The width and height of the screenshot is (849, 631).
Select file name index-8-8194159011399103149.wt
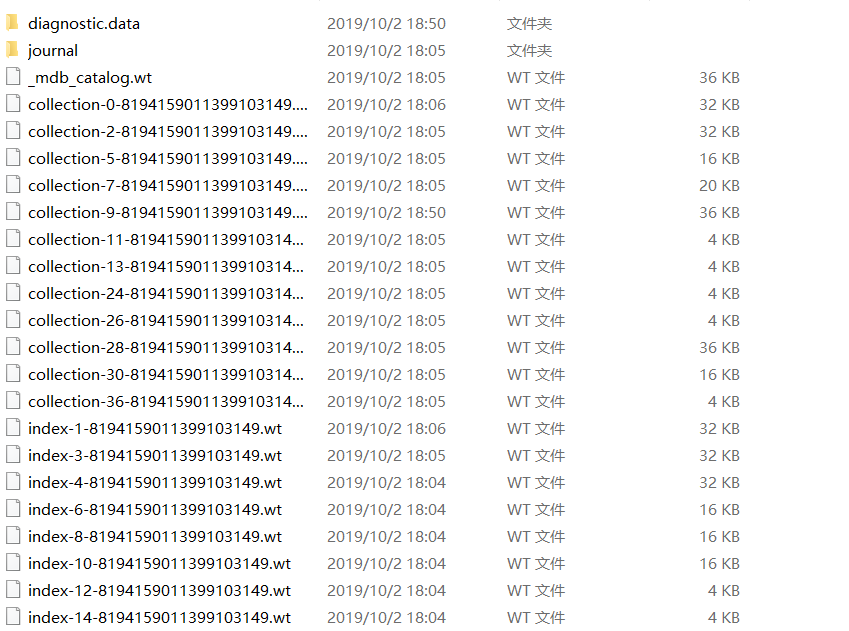155,537
